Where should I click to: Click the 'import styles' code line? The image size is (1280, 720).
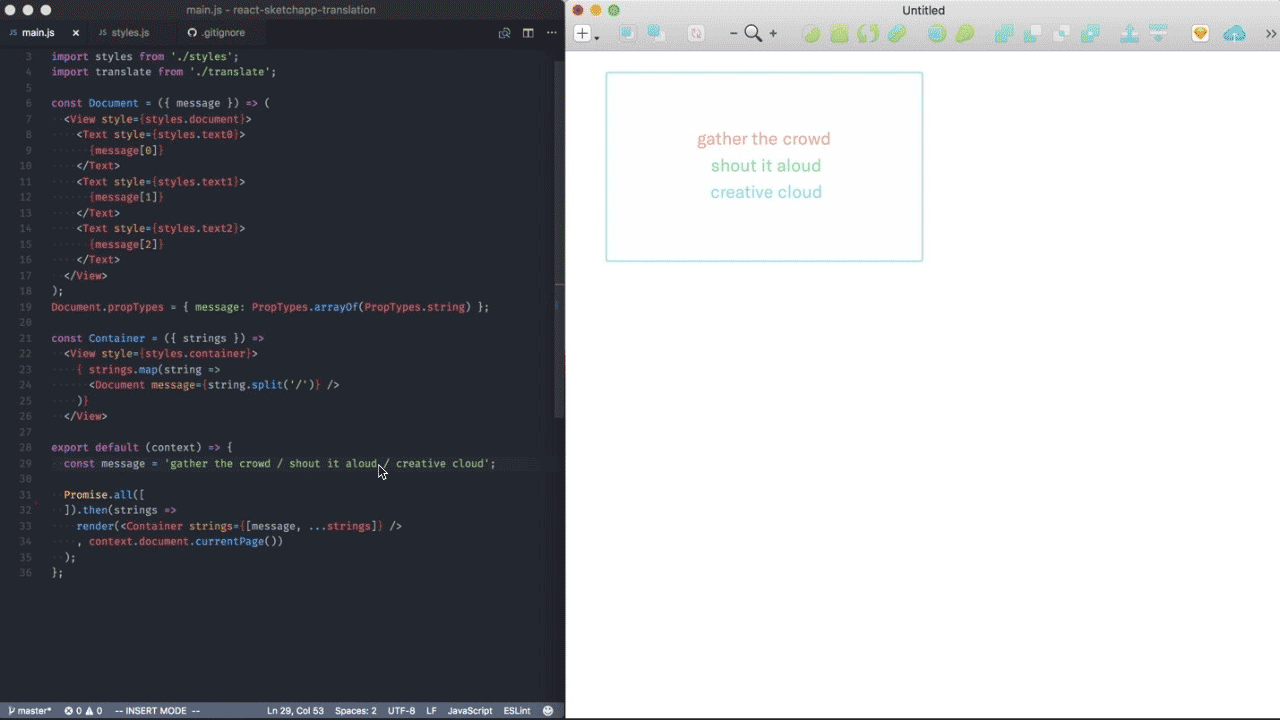point(145,56)
